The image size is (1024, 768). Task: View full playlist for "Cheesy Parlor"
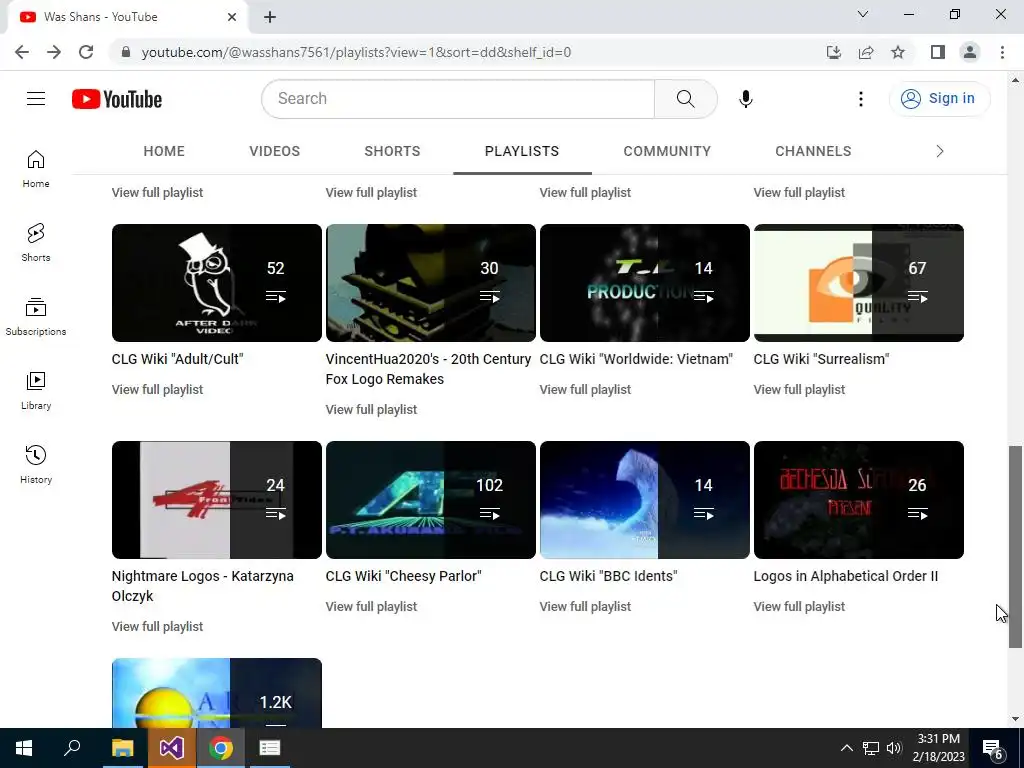pyautogui.click(x=371, y=606)
